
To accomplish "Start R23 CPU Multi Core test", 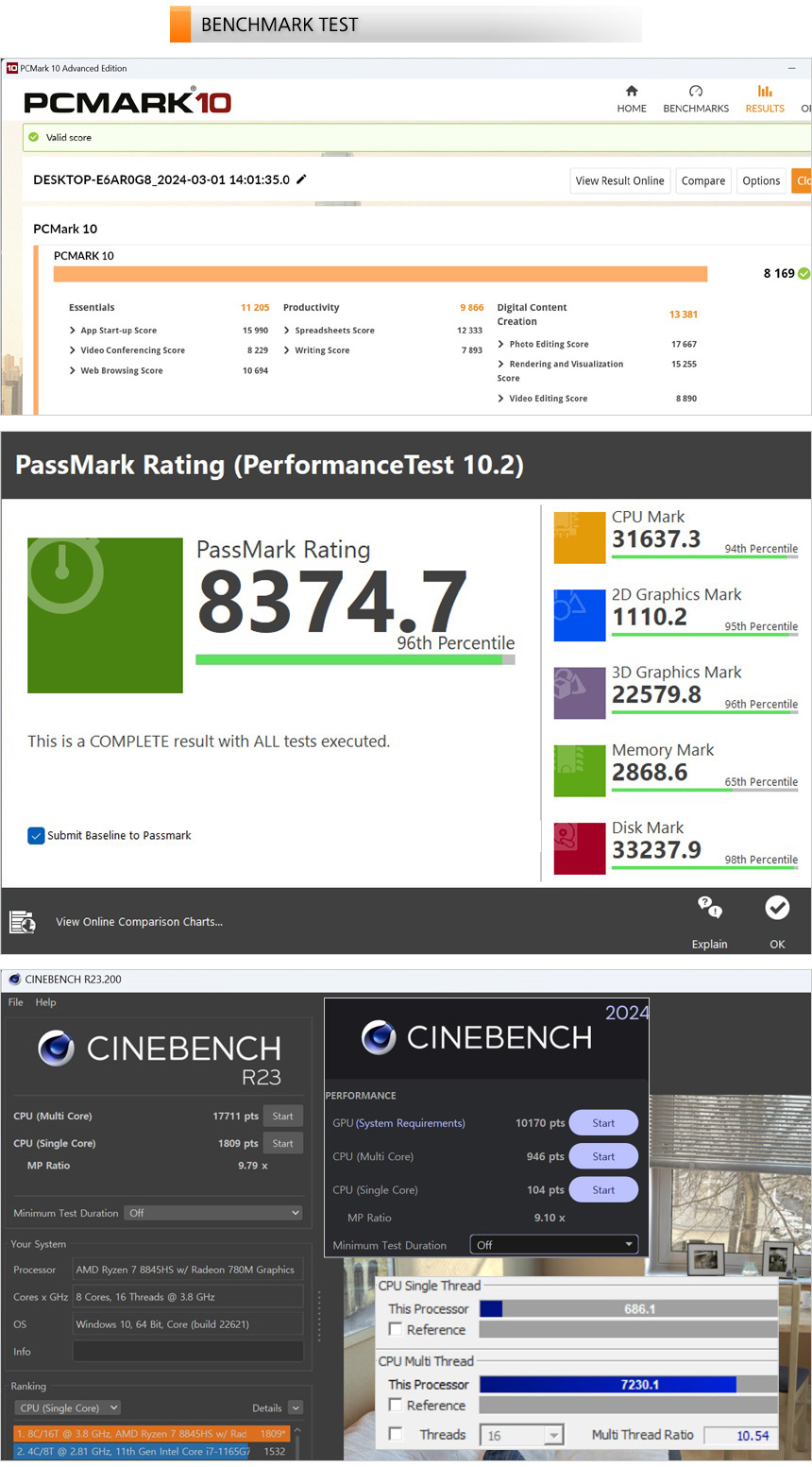I will (x=282, y=1116).
